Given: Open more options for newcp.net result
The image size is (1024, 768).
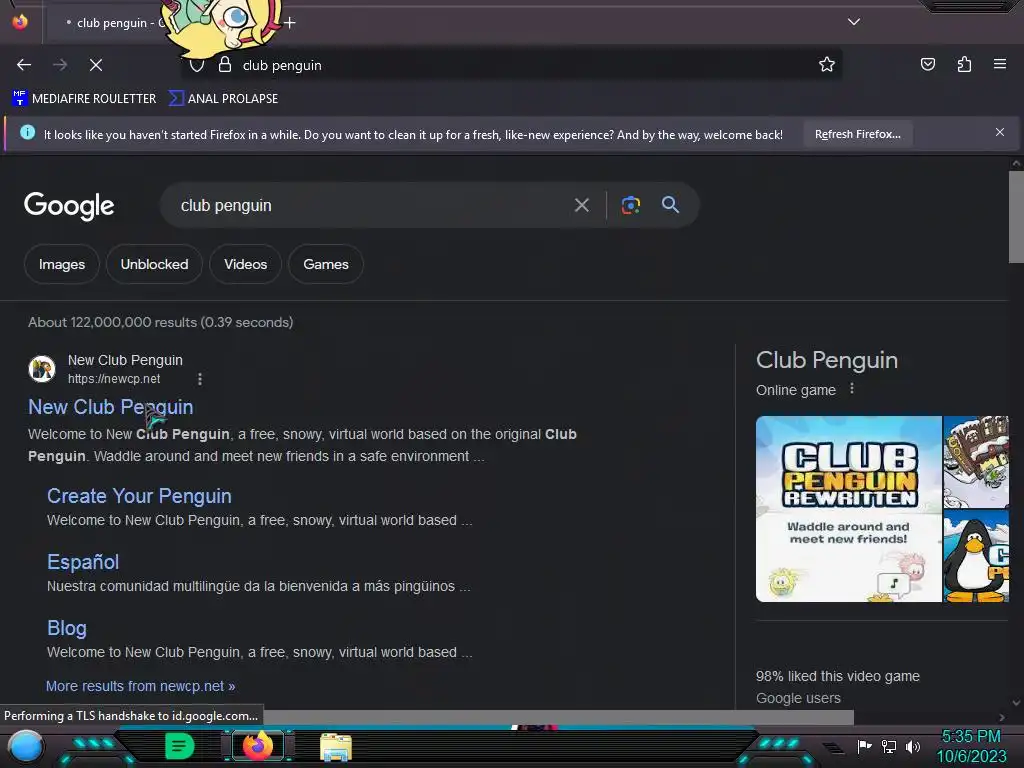Looking at the screenshot, I should click(200, 379).
